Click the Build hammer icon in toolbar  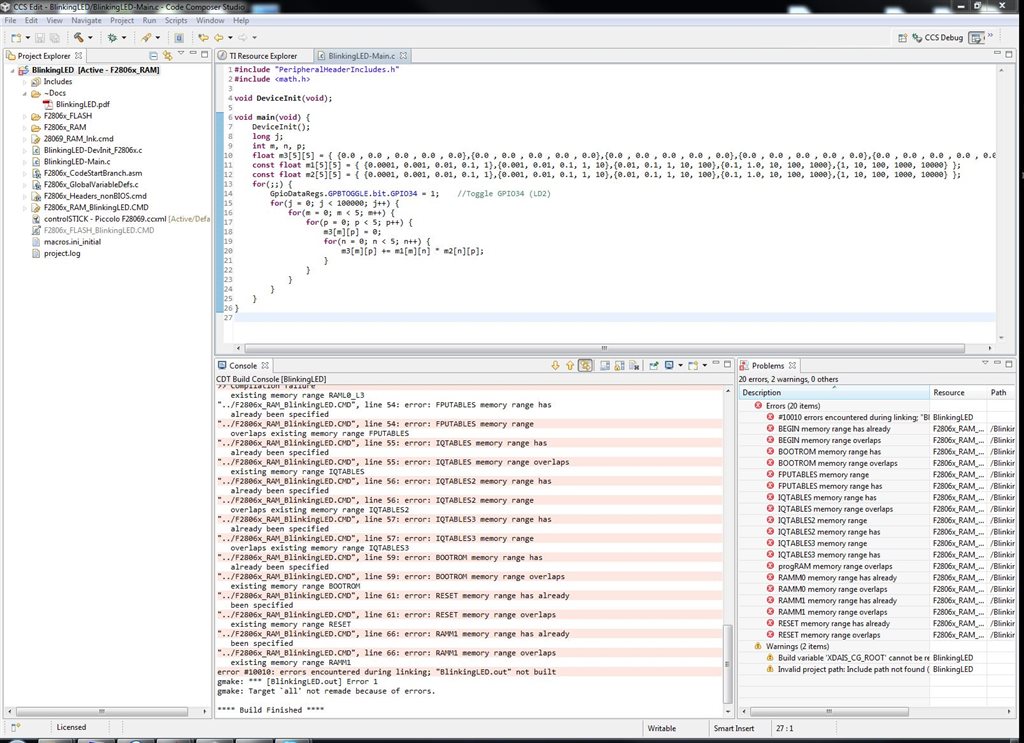[x=78, y=38]
